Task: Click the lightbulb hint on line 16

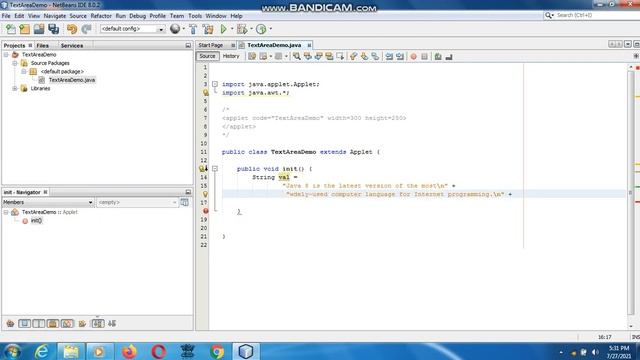Action: [205, 194]
